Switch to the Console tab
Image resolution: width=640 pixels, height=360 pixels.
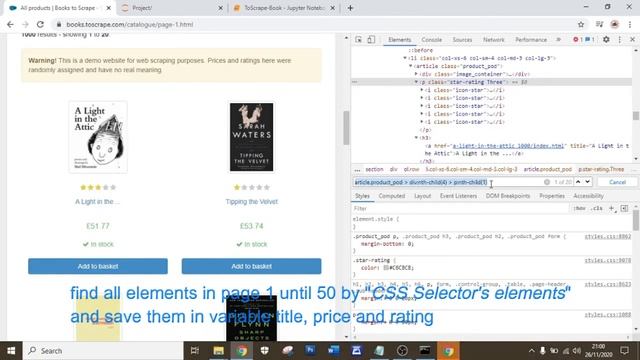(431, 40)
